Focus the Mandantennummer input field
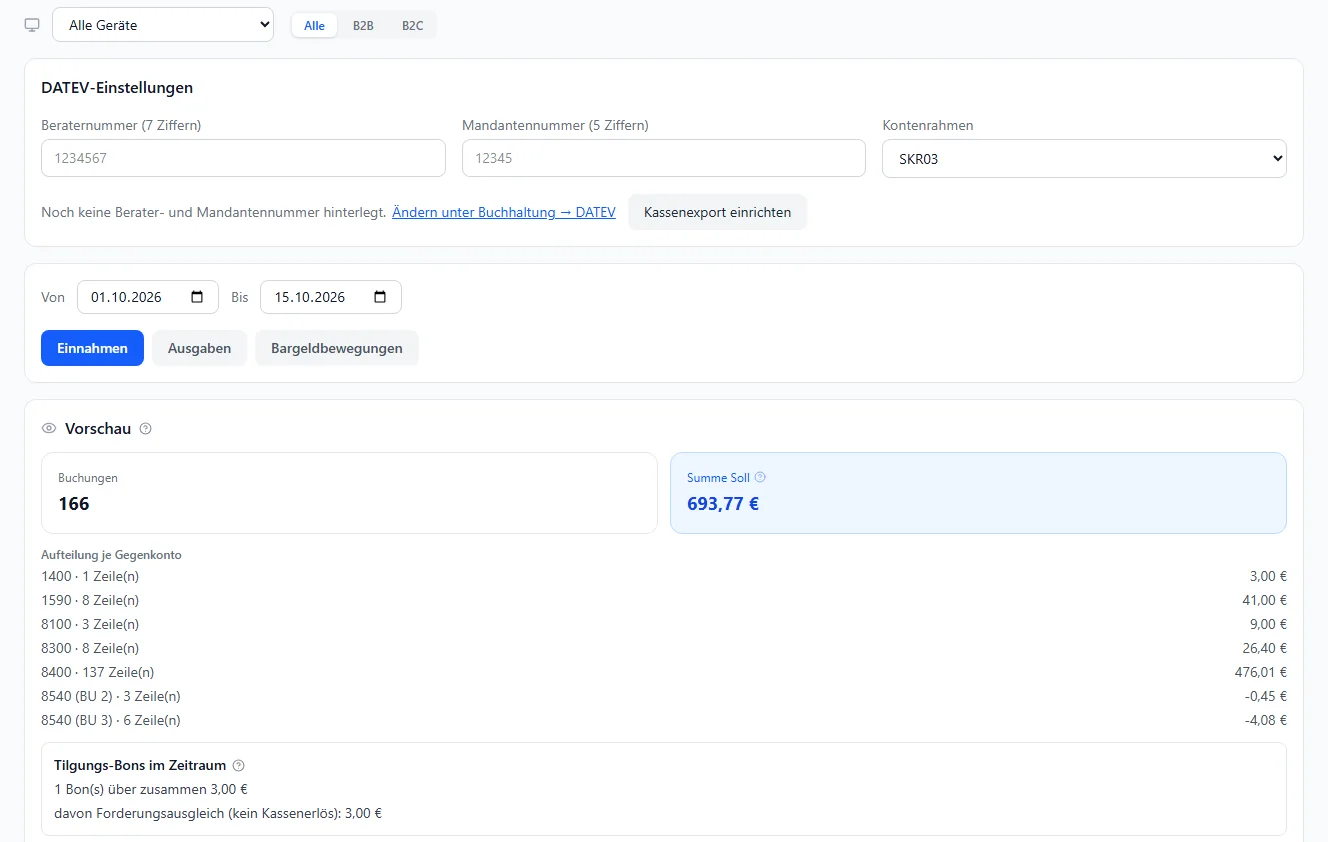The image size is (1328, 842). point(664,158)
